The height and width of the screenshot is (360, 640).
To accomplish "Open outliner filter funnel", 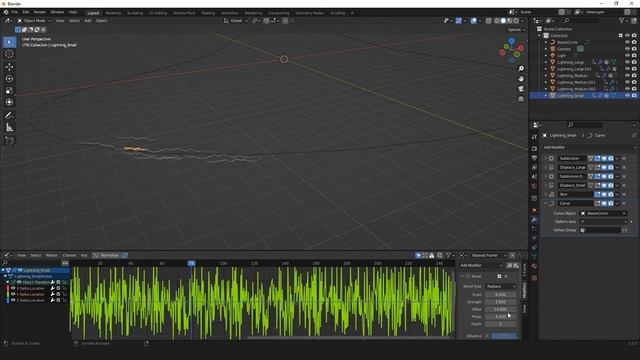I will click(622, 20).
